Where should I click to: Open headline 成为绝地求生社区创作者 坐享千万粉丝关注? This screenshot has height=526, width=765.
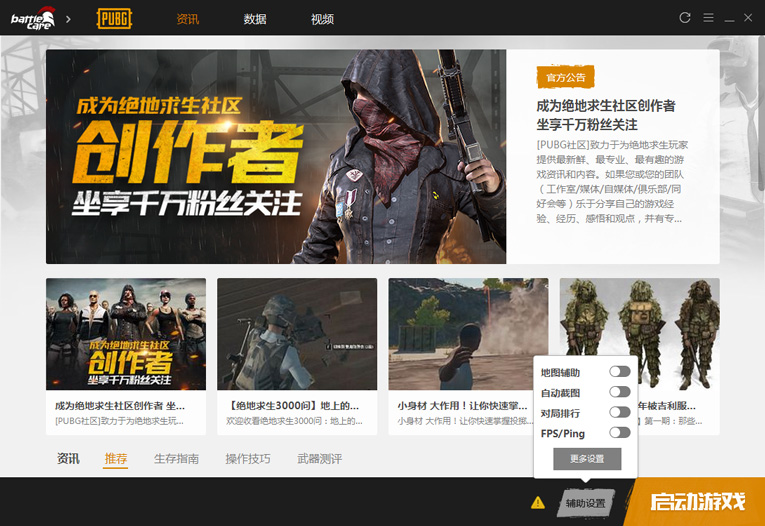605,115
